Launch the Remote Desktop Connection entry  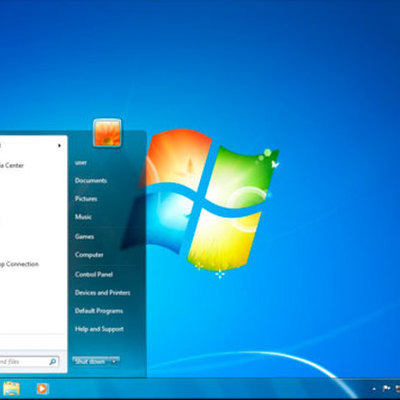click(x=19, y=264)
